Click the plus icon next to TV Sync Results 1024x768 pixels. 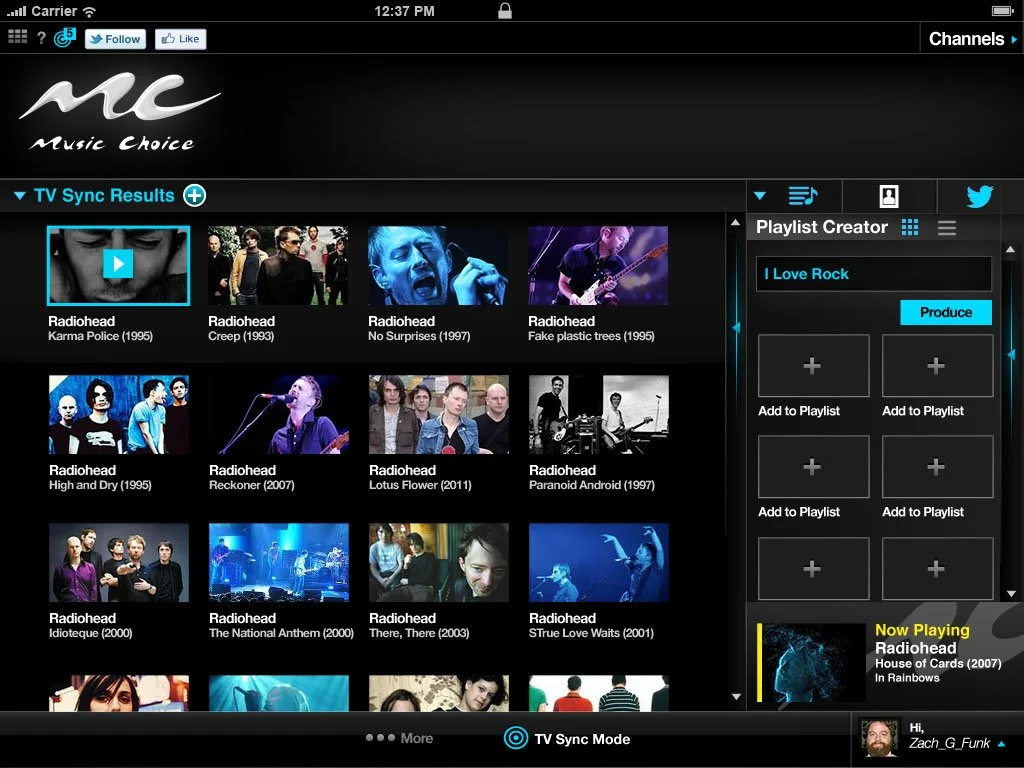(195, 195)
